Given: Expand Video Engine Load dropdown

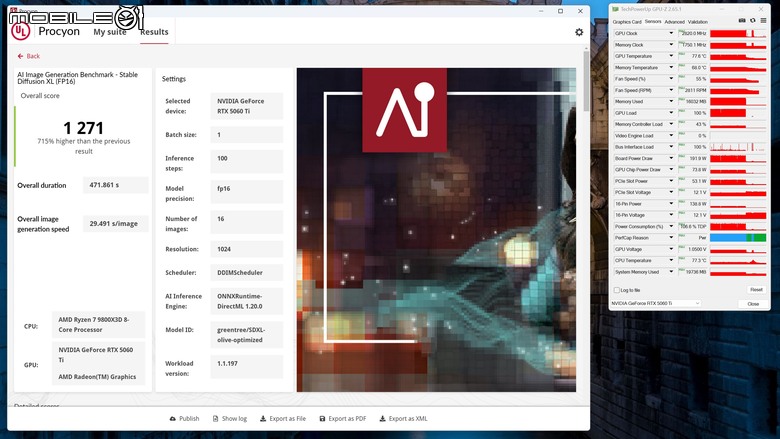Looking at the screenshot, I should click(x=671, y=136).
